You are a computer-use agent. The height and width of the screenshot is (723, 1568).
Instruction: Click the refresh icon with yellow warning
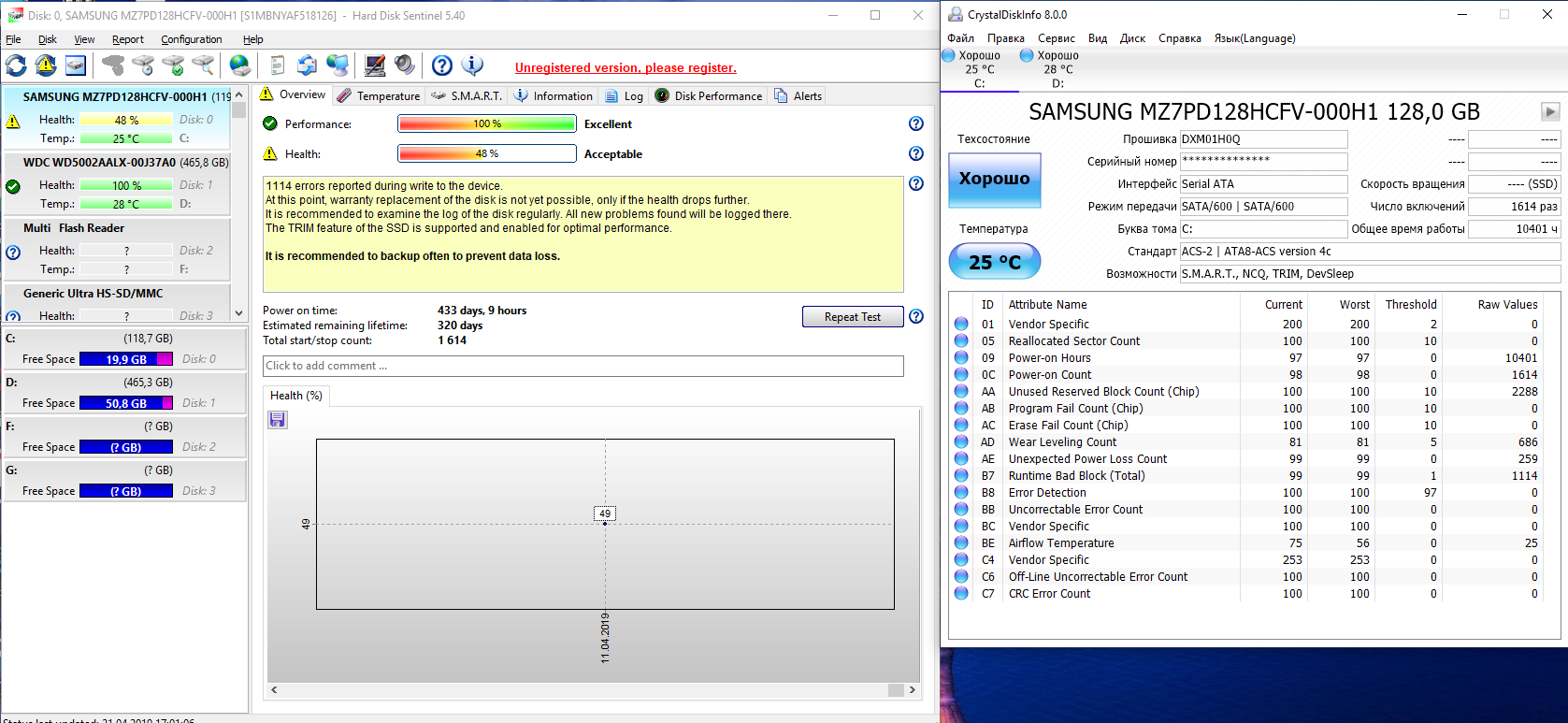pos(46,65)
